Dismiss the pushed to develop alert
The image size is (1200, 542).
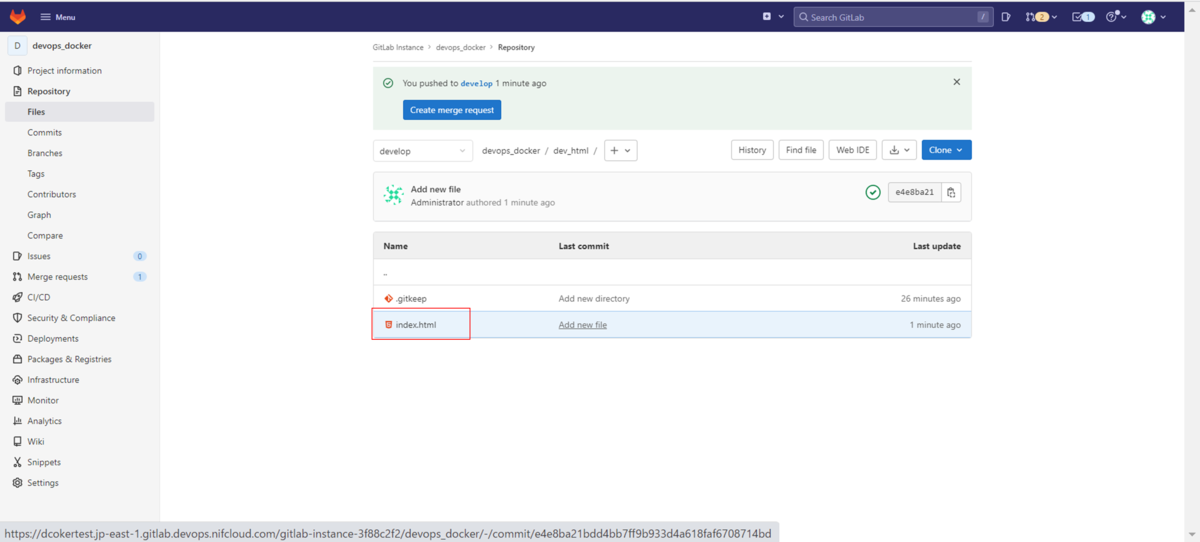tap(956, 82)
